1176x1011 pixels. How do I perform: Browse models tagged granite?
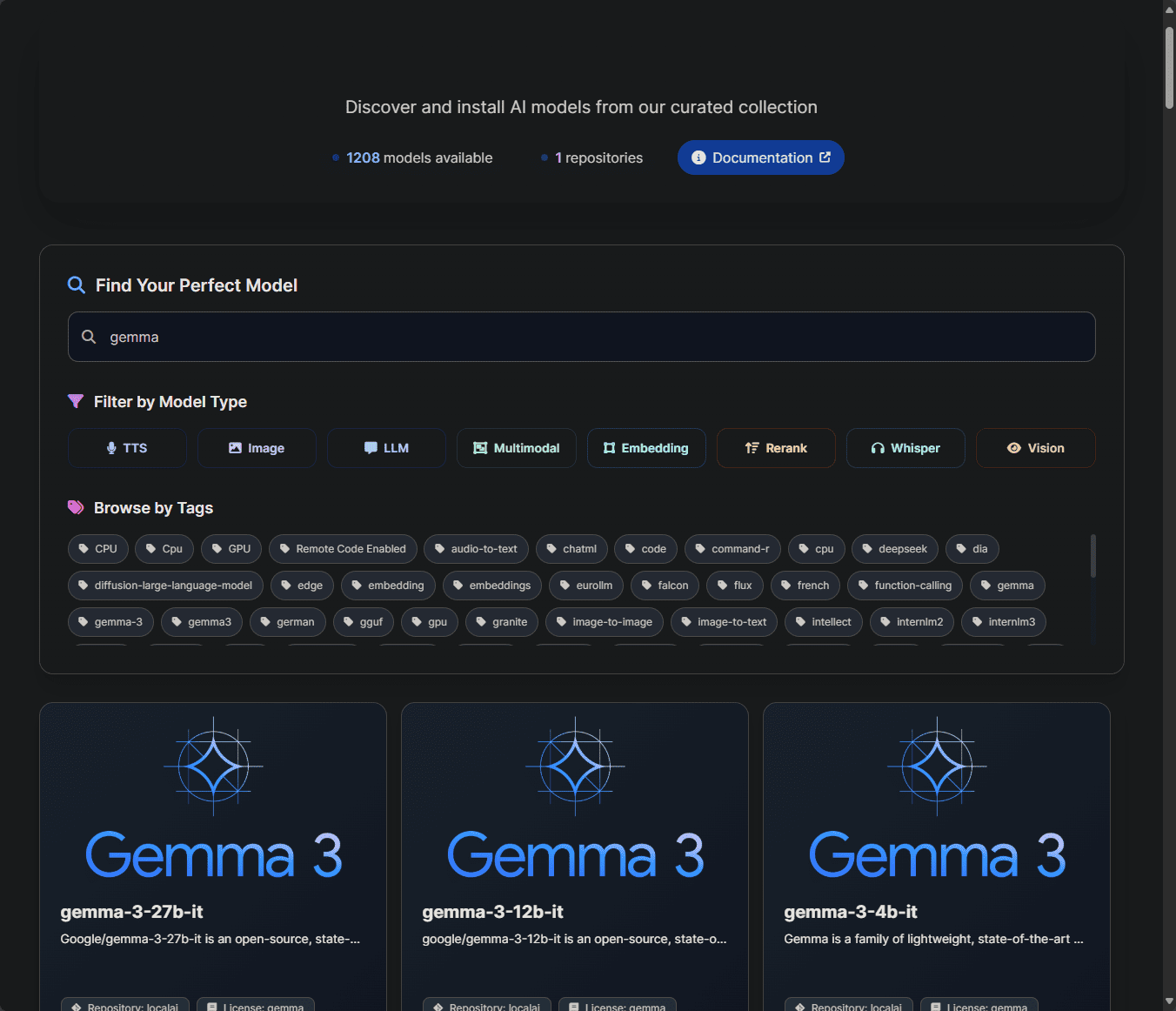pos(502,622)
